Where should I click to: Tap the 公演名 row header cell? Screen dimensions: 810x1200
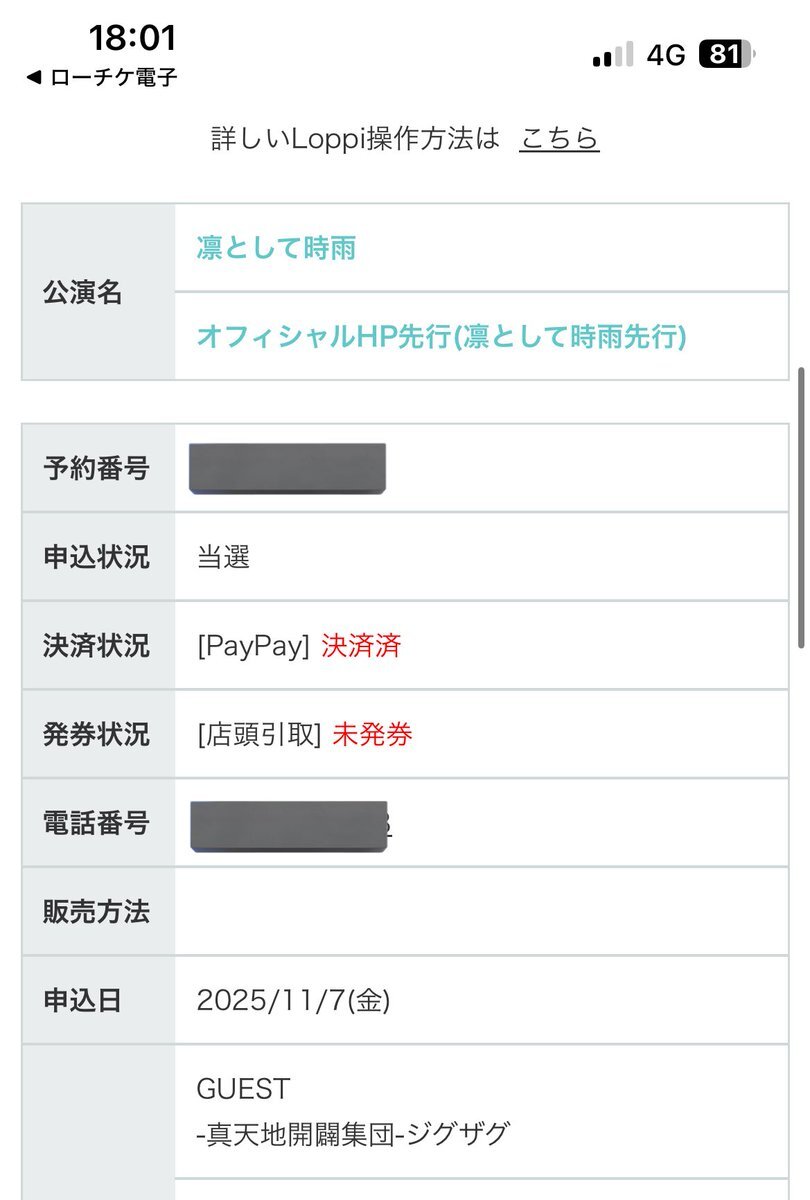[97, 292]
